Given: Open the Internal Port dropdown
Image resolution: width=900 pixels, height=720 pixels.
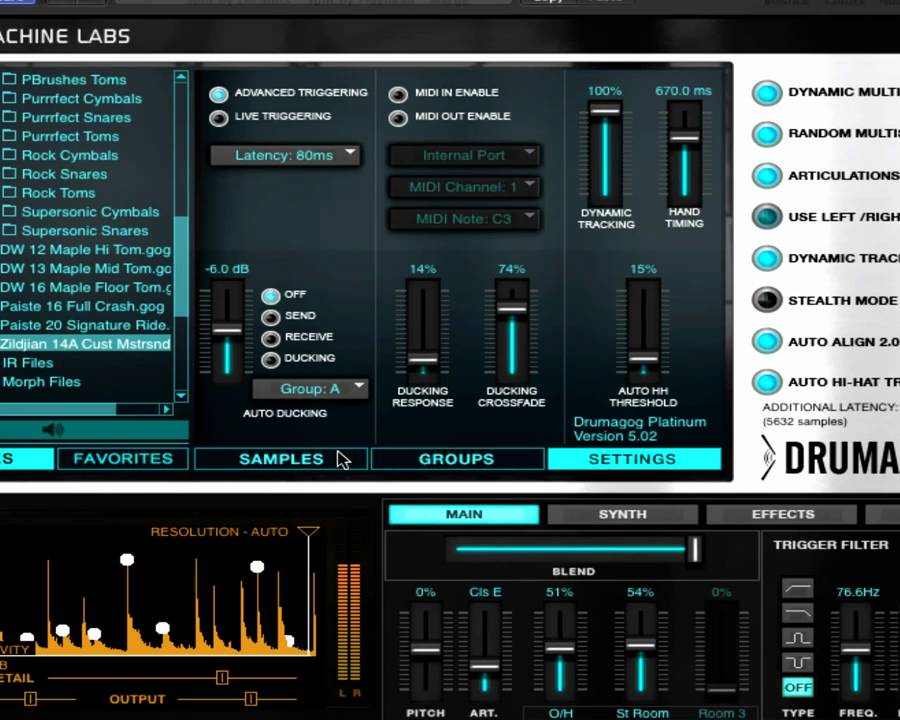Looking at the screenshot, I should [464, 155].
